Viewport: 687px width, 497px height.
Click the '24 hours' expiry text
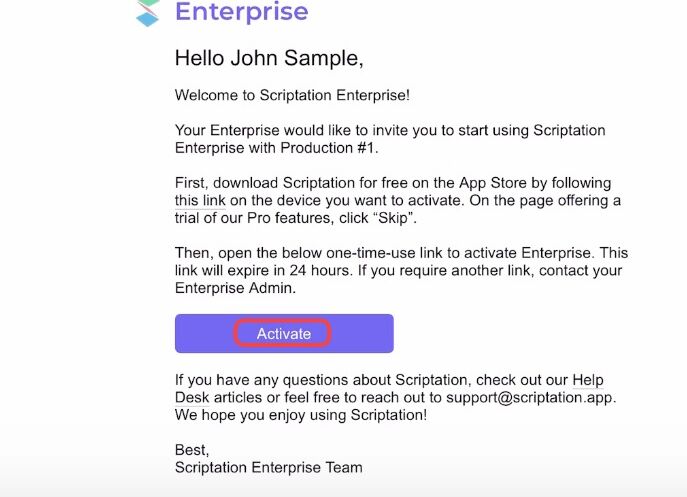coord(319,270)
